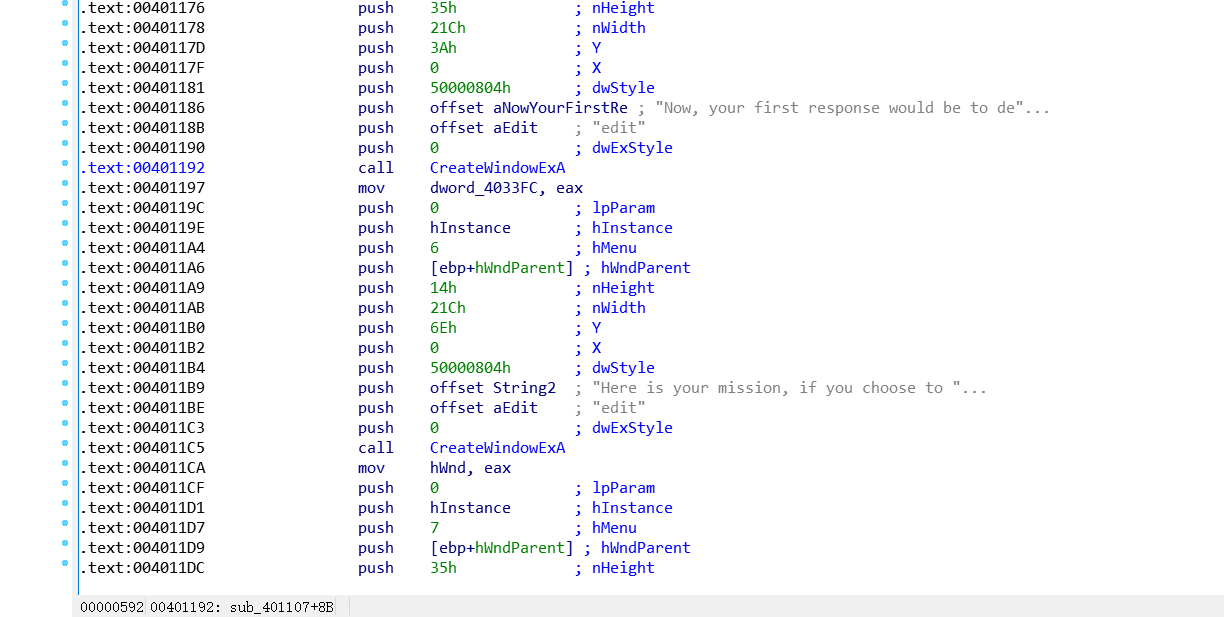Select address .text:00401176
Screen dimensions: 1224x617
point(143,8)
